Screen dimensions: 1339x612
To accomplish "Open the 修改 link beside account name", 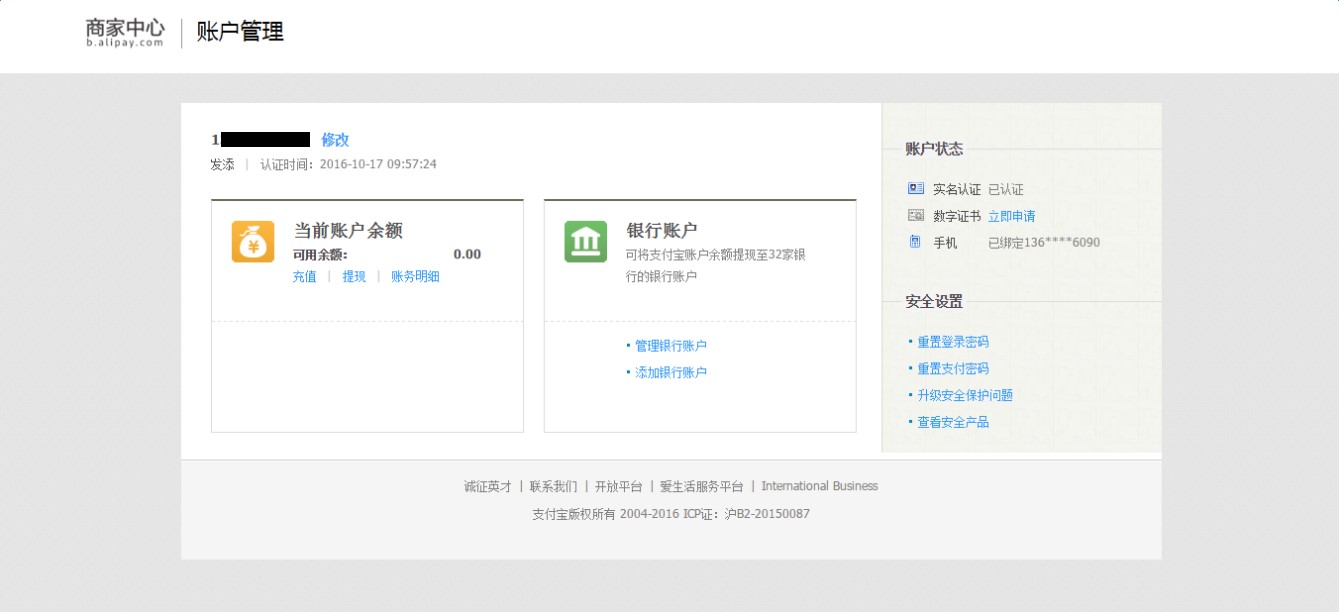I will pyautogui.click(x=335, y=140).
